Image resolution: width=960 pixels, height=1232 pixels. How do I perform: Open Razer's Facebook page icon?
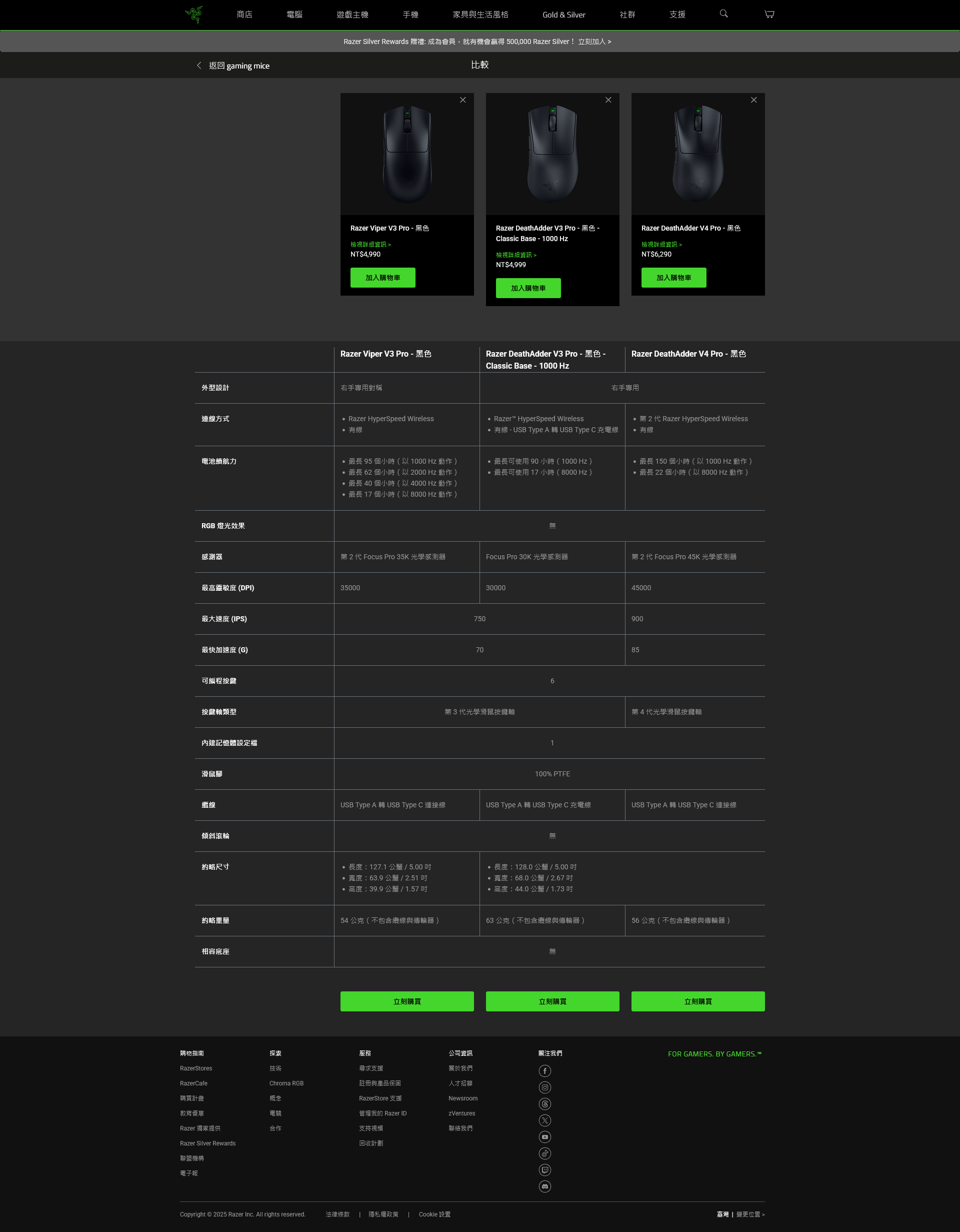pyautogui.click(x=544, y=1070)
